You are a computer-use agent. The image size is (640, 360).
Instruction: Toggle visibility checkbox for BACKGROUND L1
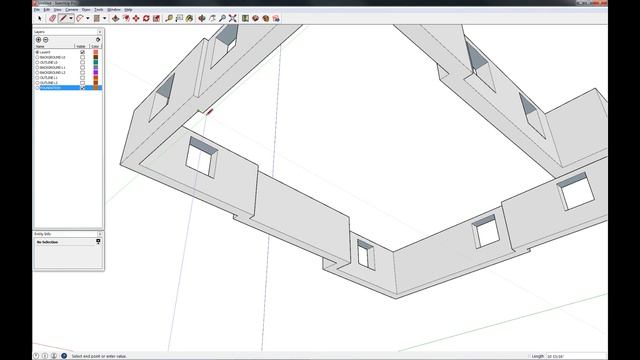click(x=82, y=67)
